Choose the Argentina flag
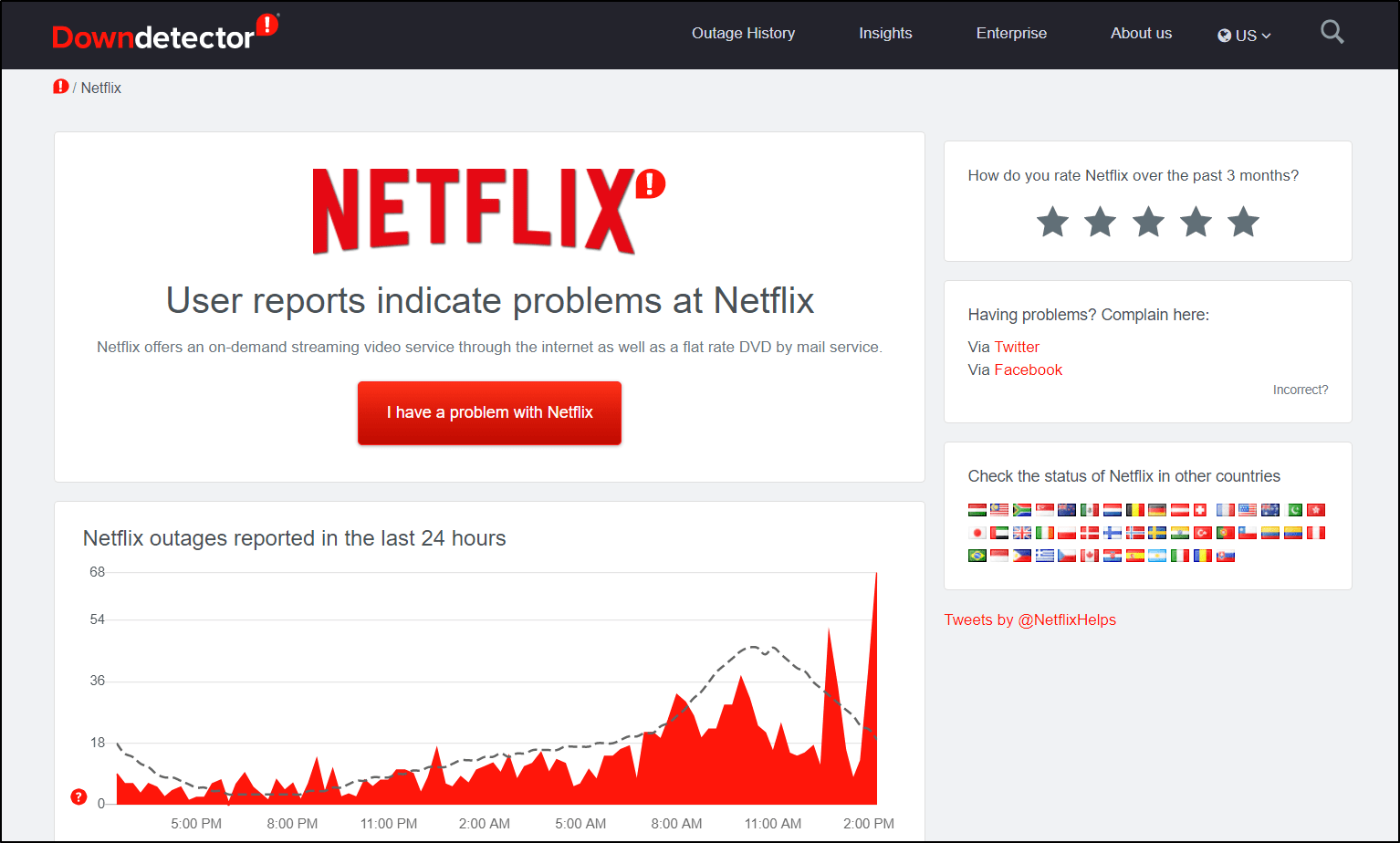 coord(1157,556)
